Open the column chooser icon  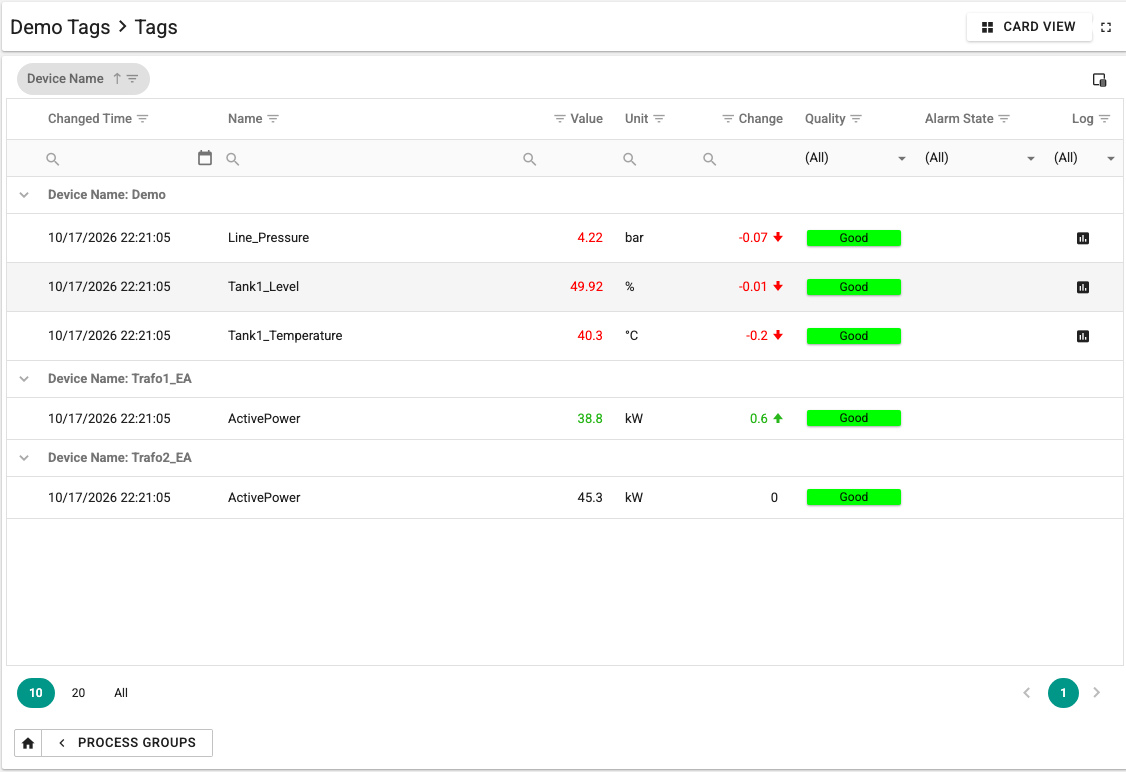point(1099,80)
